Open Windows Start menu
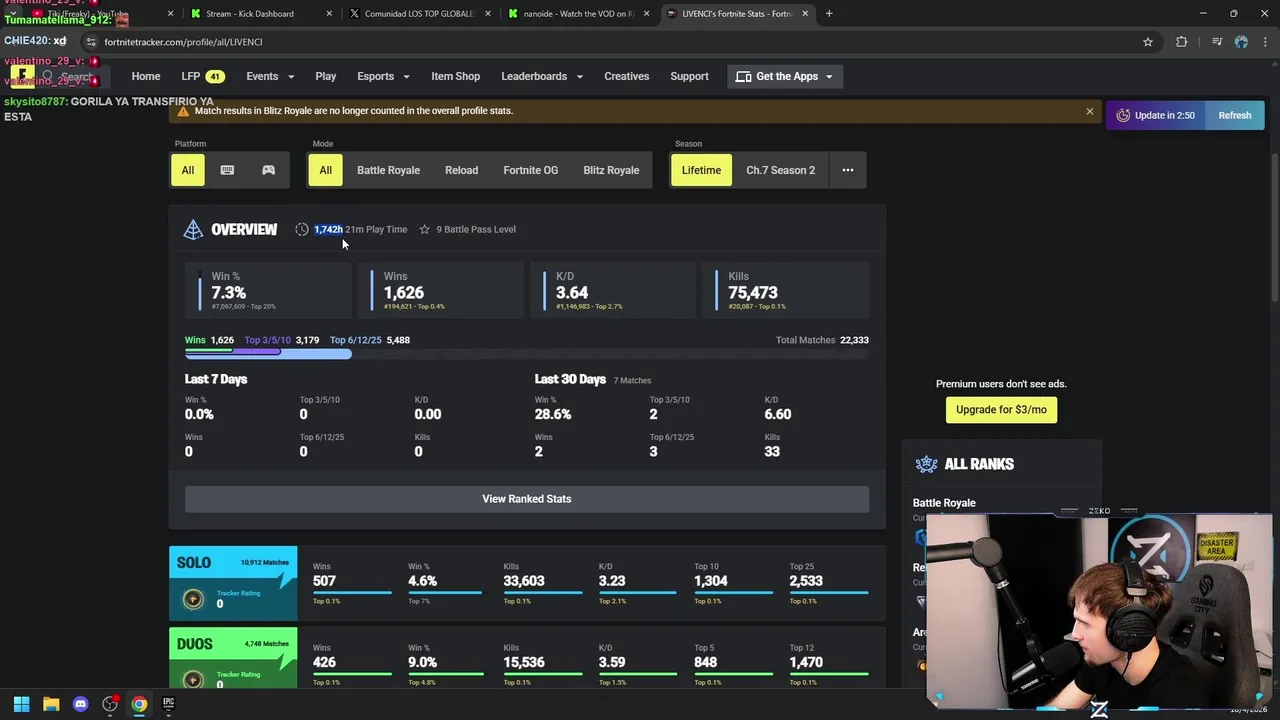The height and width of the screenshot is (720, 1280). click(21, 704)
